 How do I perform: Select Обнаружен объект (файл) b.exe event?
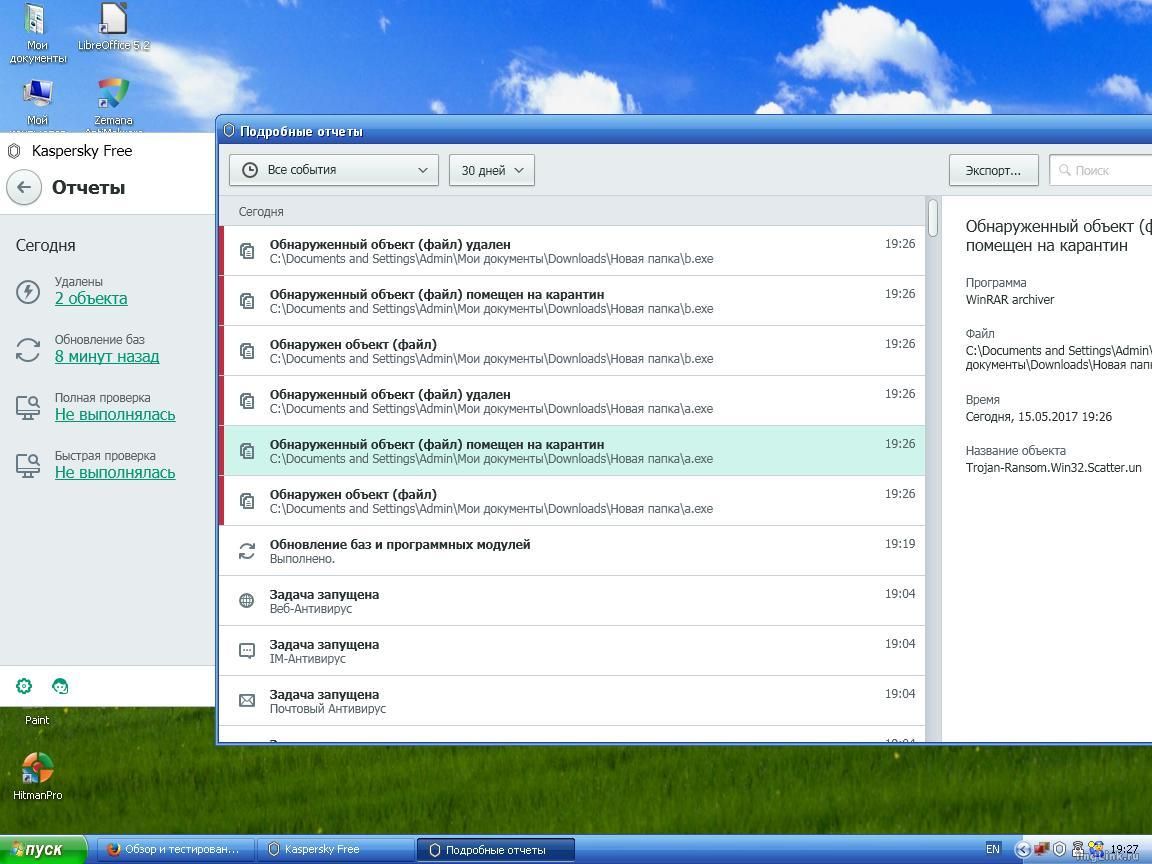[572, 351]
